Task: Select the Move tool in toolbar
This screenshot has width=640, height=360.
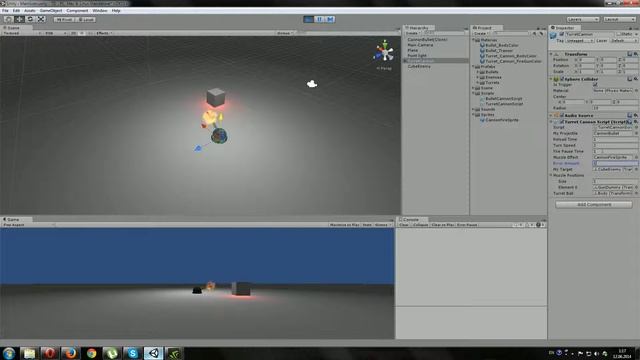Action: pos(19,19)
